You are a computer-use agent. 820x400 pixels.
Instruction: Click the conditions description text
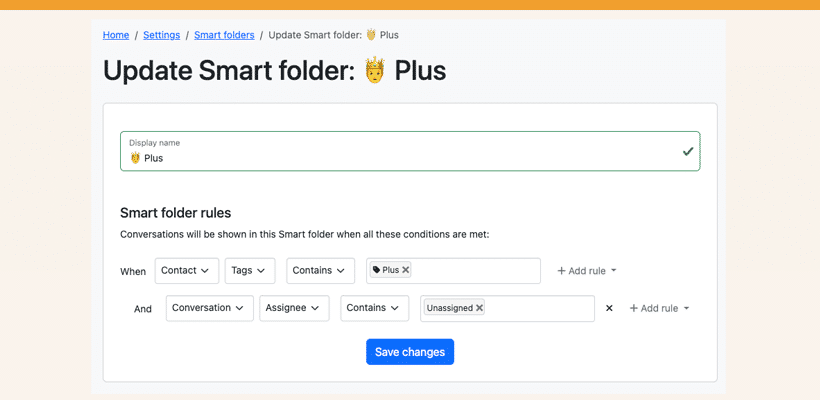tap(304, 234)
